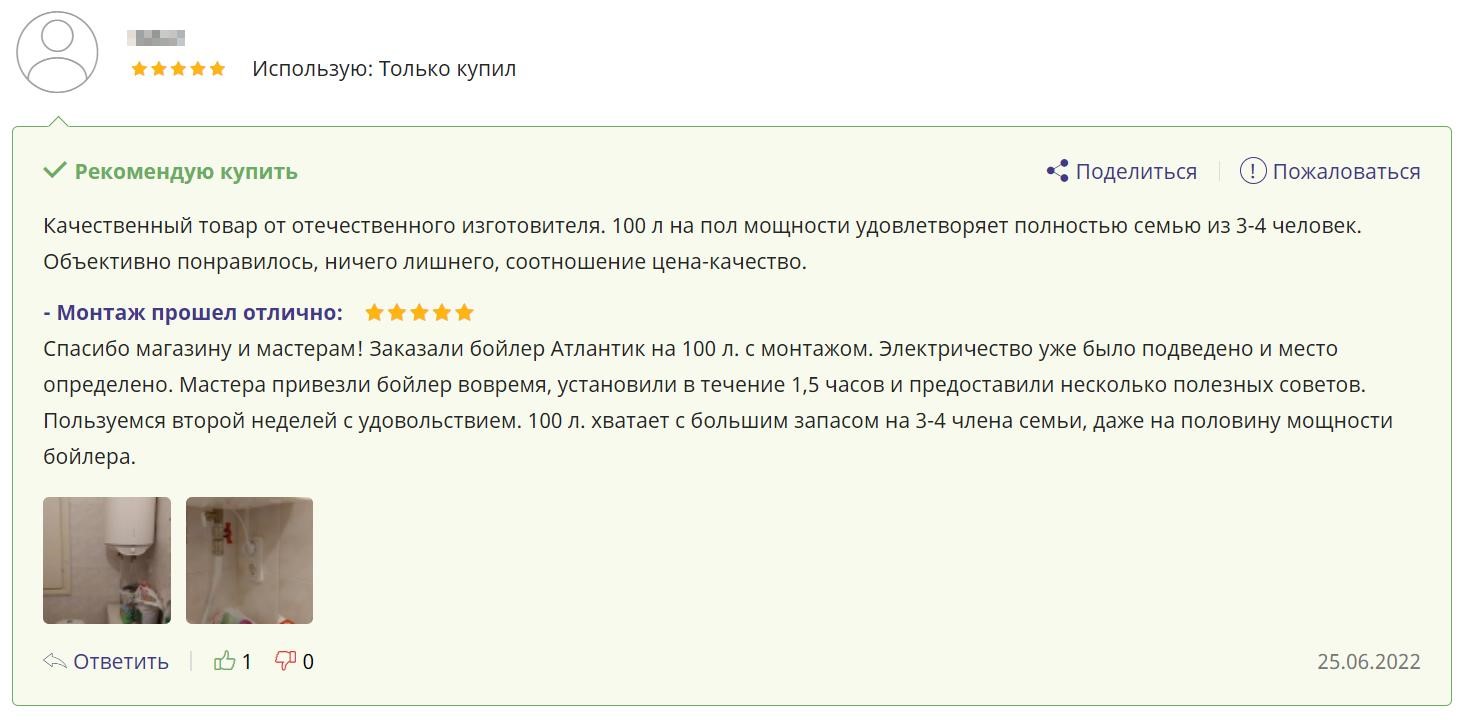Click the exclamation icon beside Пожаловаться
Viewport: 1462px width, 725px height.
[x=1253, y=171]
